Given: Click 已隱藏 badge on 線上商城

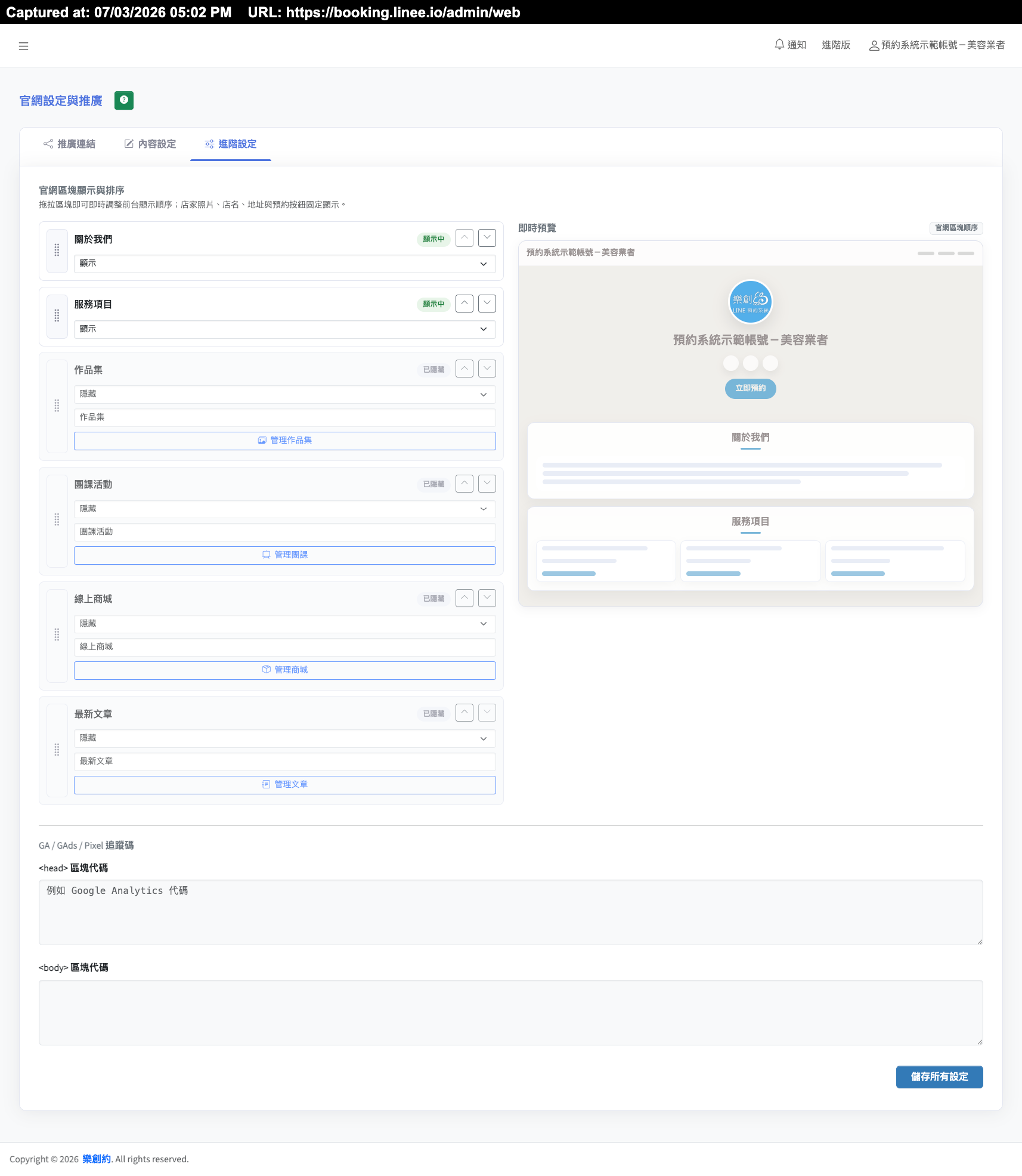Looking at the screenshot, I should click(433, 599).
